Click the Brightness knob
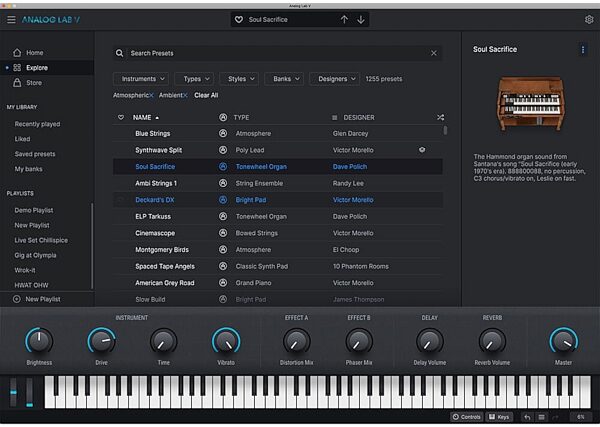This screenshot has height=427, width=600. coord(39,341)
